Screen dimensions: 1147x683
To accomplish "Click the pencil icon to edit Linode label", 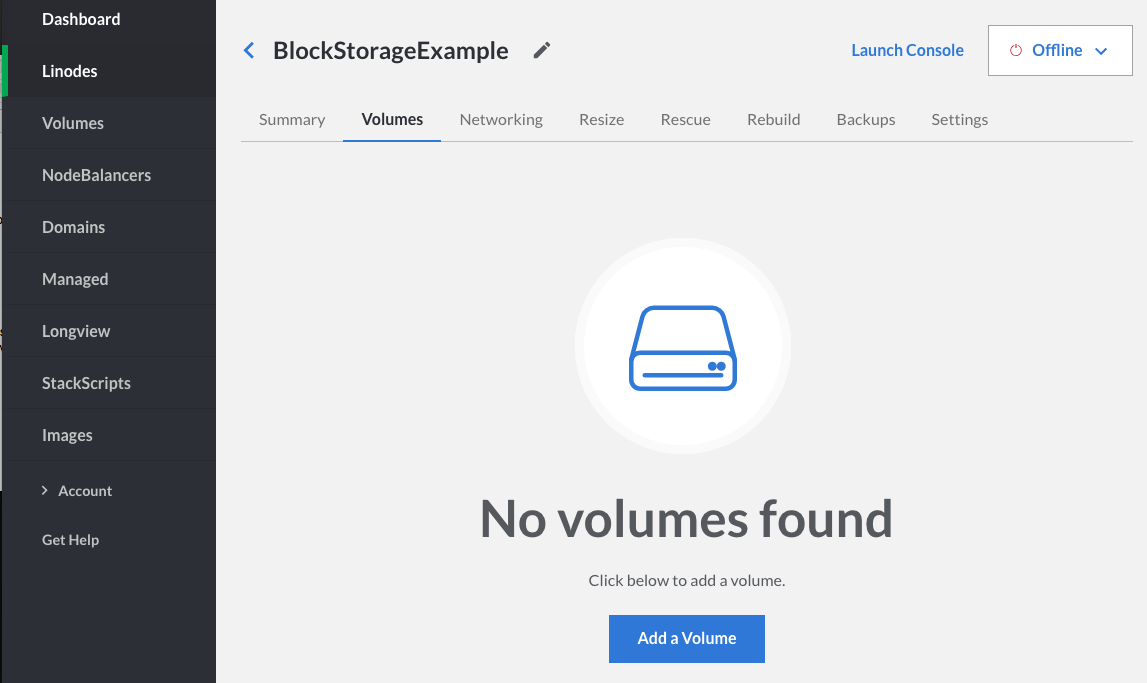I will (x=542, y=51).
